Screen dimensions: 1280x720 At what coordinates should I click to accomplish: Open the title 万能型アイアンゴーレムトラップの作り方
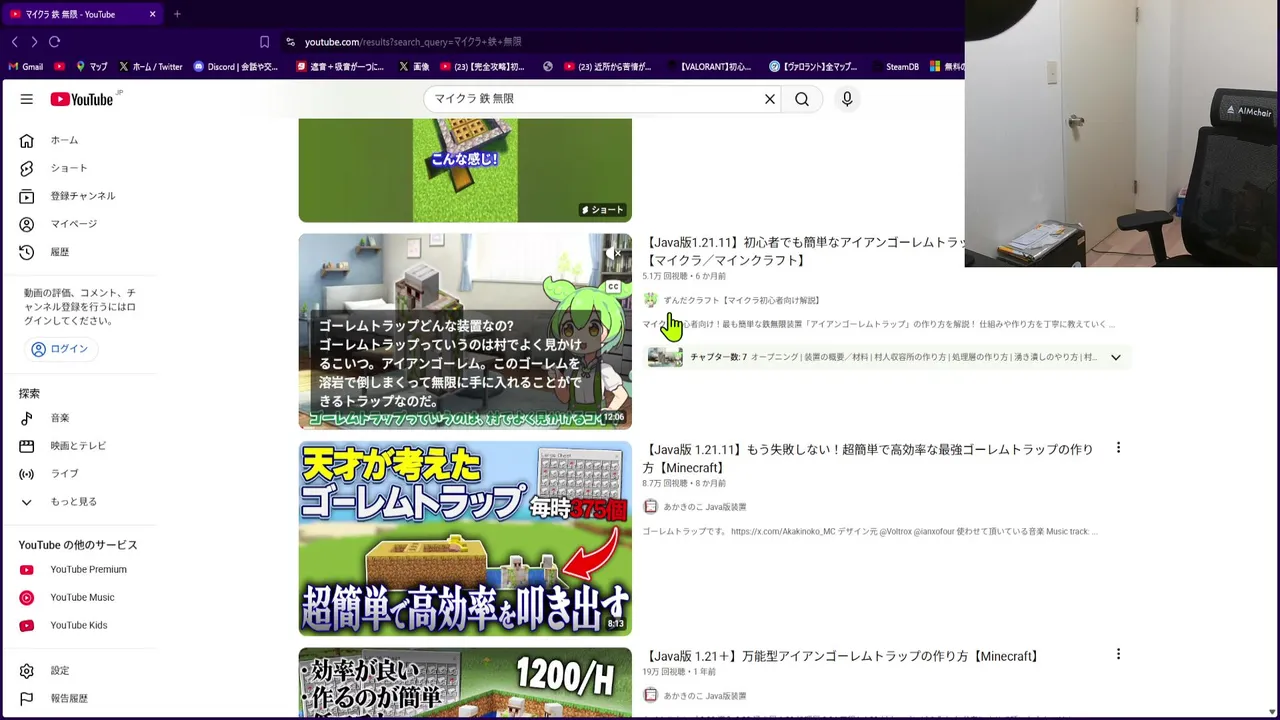click(x=841, y=657)
